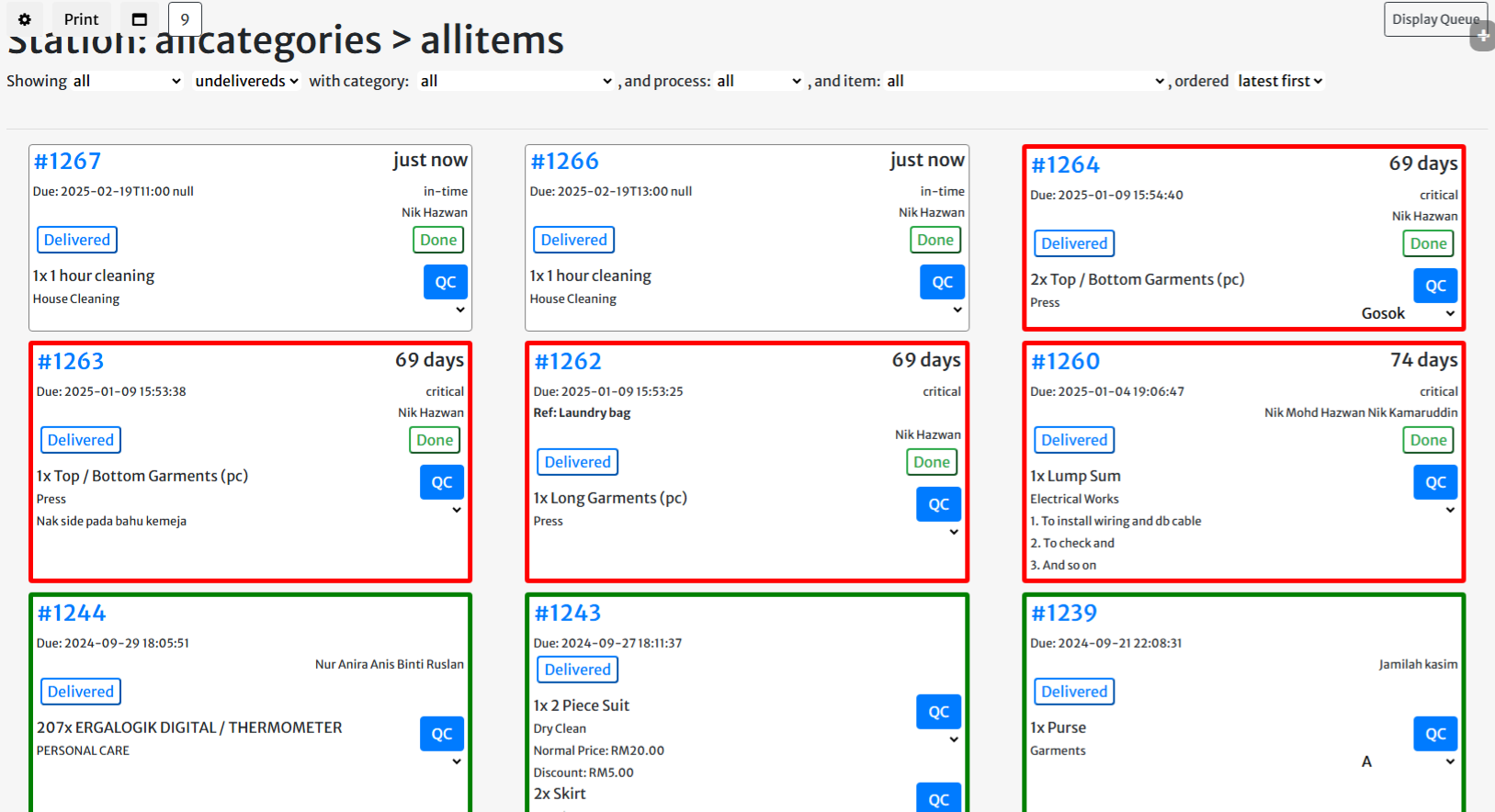Viewport: 1495px width, 812px height.
Task: Click QC for ERGALOGIK DIGITAL THERMOMETER
Action: click(x=442, y=734)
